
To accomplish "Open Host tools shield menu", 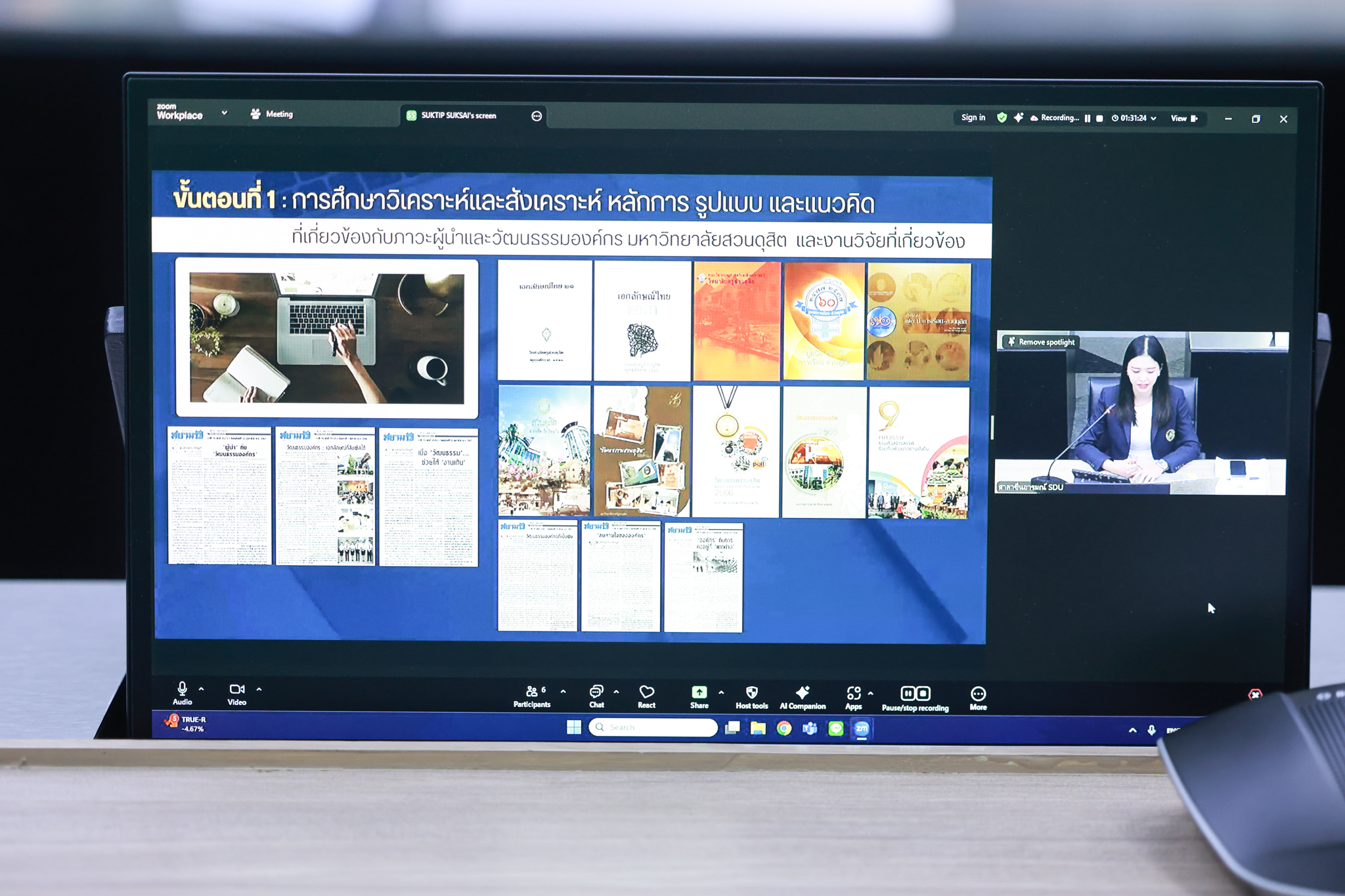I will click(x=752, y=698).
